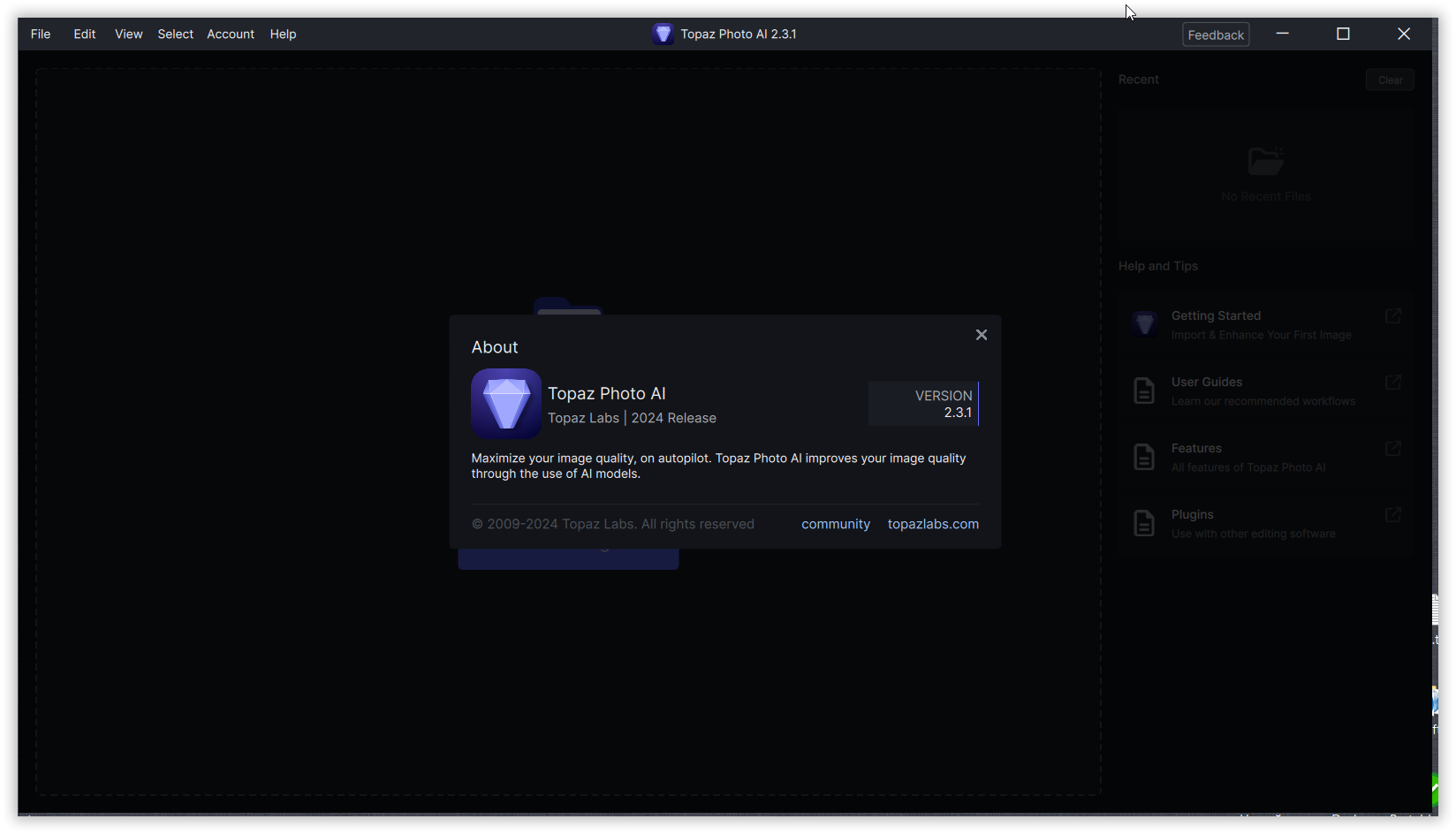Click the Plugins document icon
This screenshot has height=834, width=1456.
click(x=1144, y=523)
